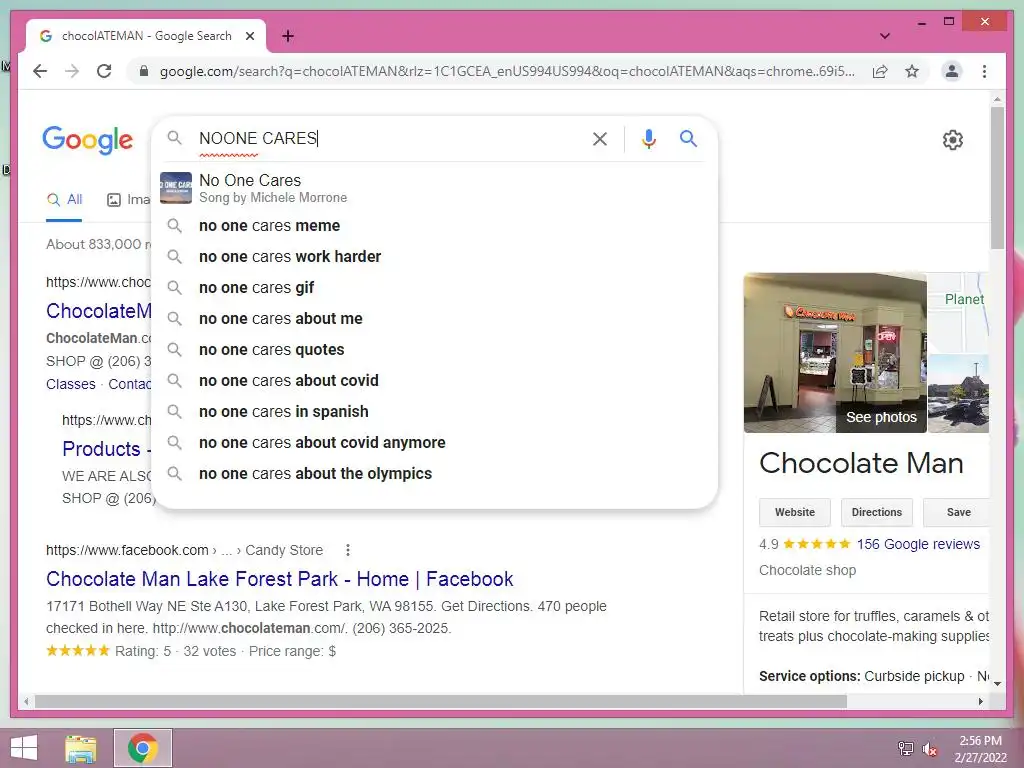Open the Classes sitelink

click(71, 384)
